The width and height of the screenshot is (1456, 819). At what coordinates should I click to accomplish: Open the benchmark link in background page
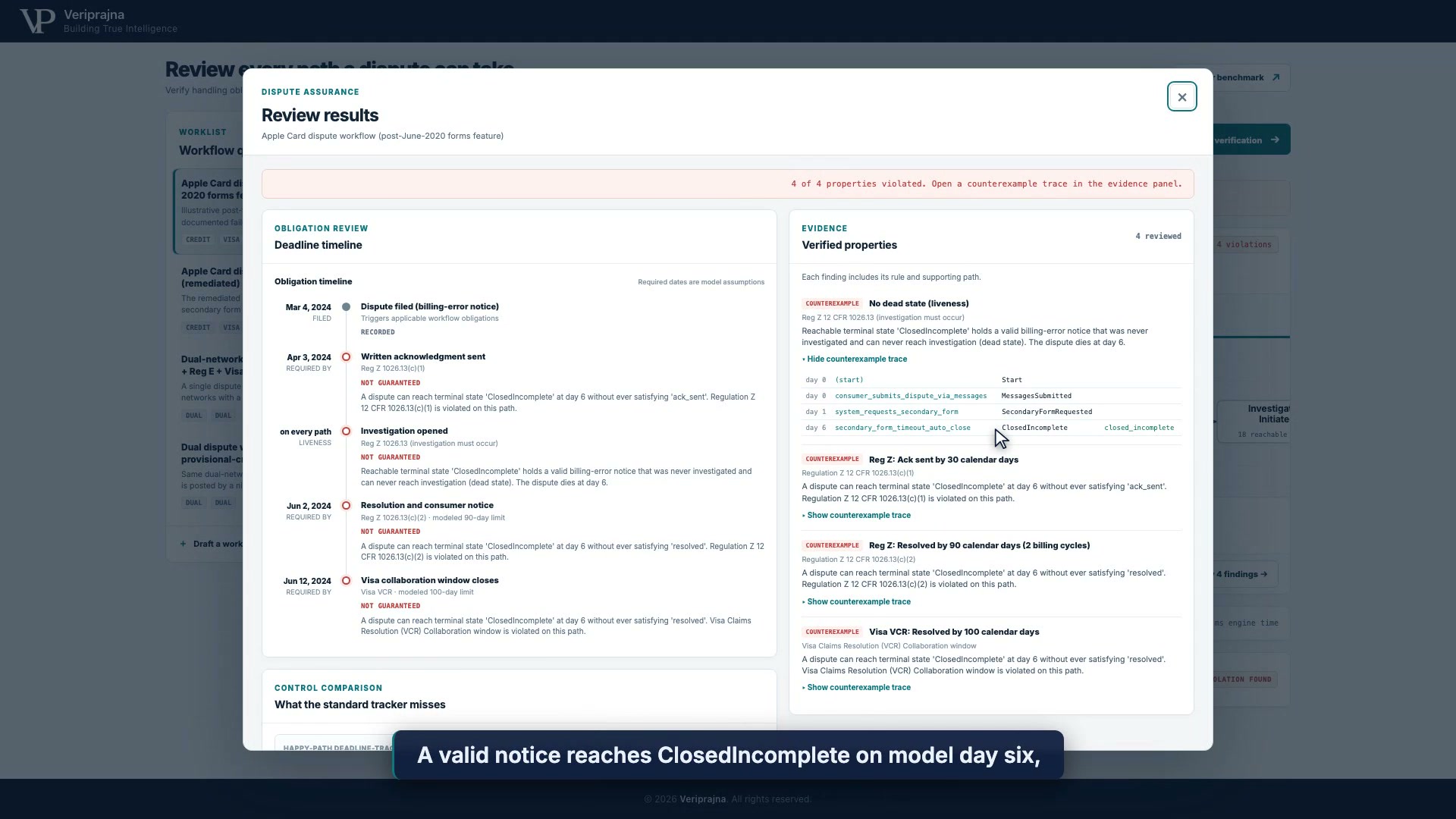click(x=1251, y=78)
